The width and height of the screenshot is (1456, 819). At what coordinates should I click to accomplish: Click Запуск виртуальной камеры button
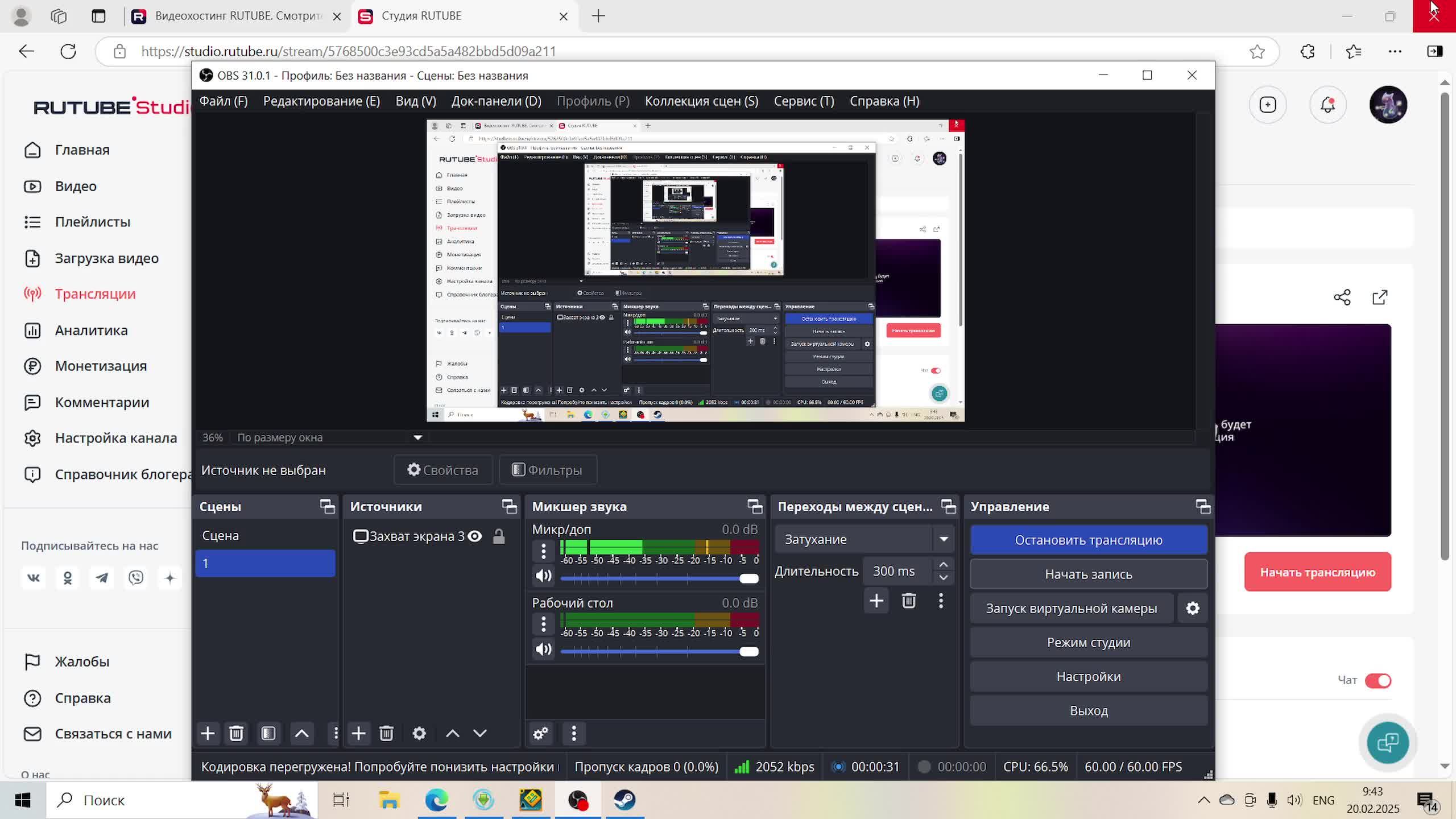tap(1072, 608)
